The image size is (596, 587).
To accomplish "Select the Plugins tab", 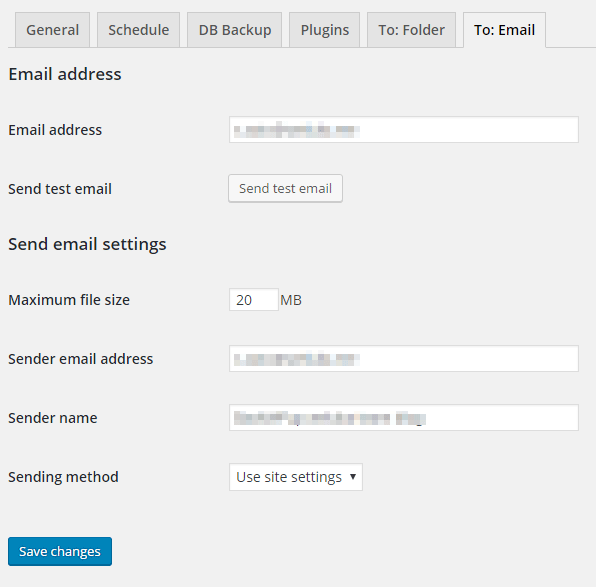I will (325, 30).
